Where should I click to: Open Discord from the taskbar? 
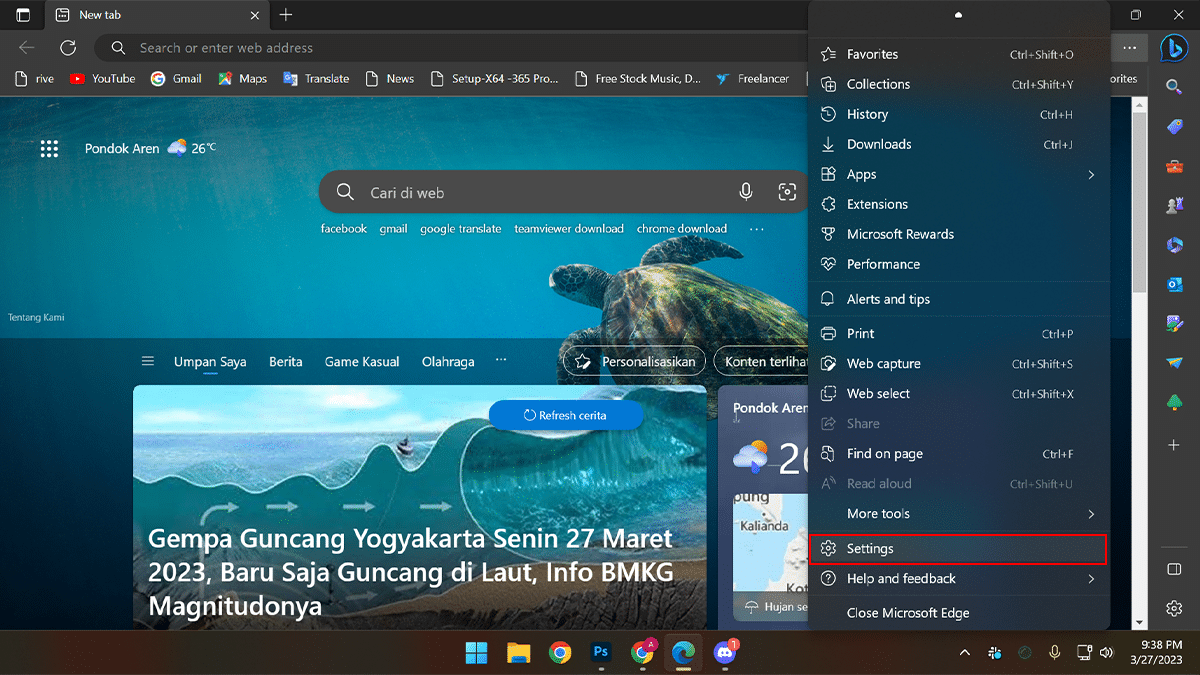pyautogui.click(x=725, y=652)
